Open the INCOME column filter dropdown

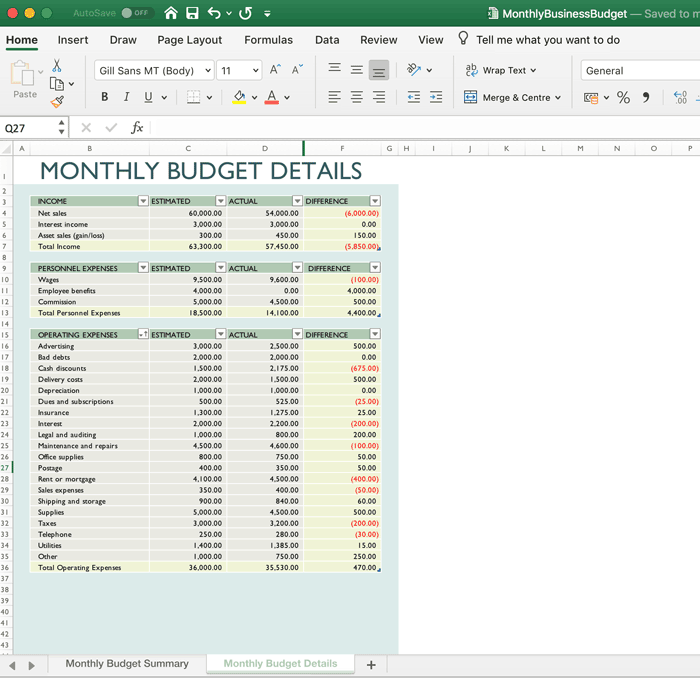[143, 201]
